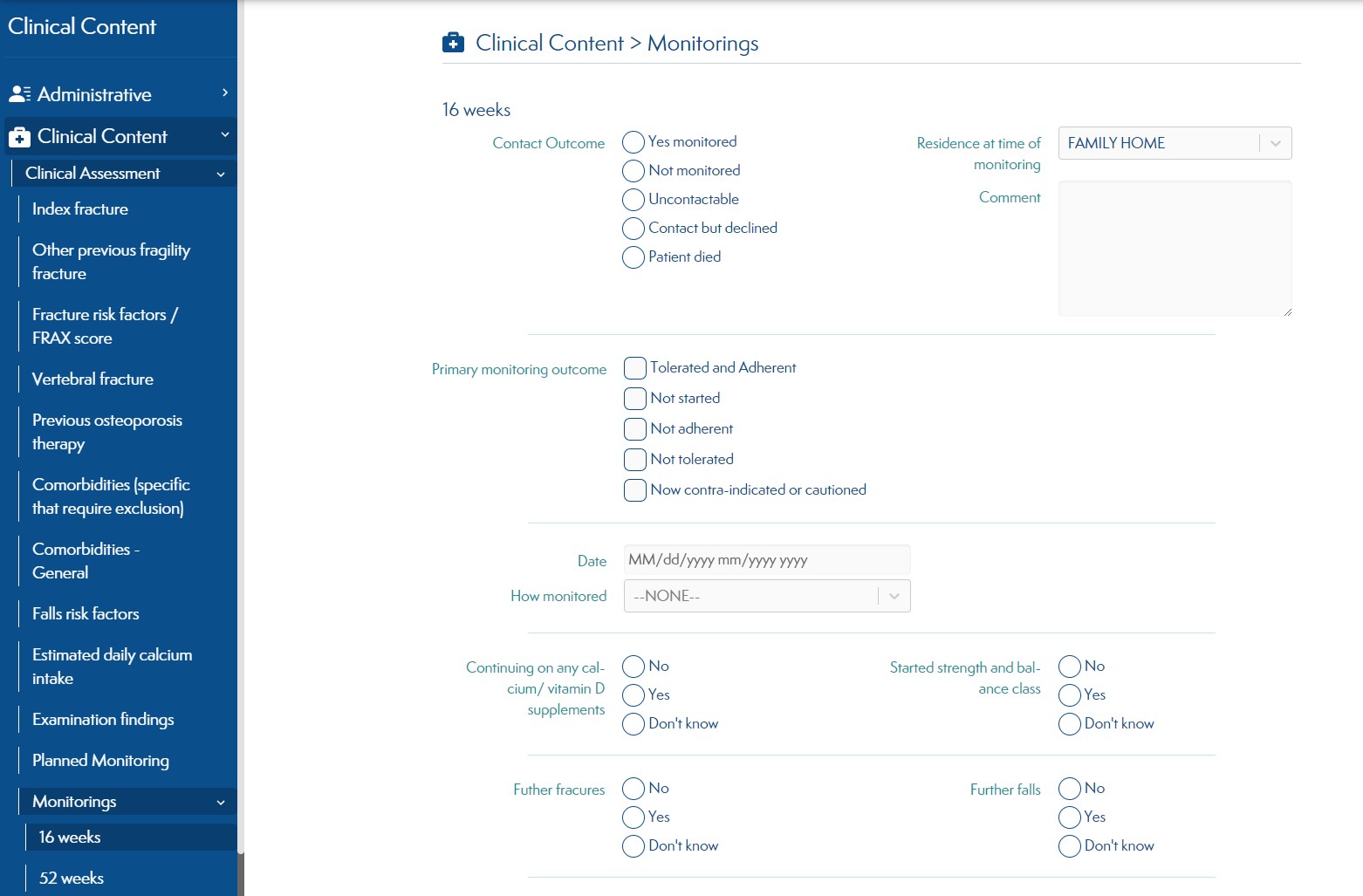
Task: Select Yes for calcium/vitamin D supplements
Action: click(x=634, y=695)
